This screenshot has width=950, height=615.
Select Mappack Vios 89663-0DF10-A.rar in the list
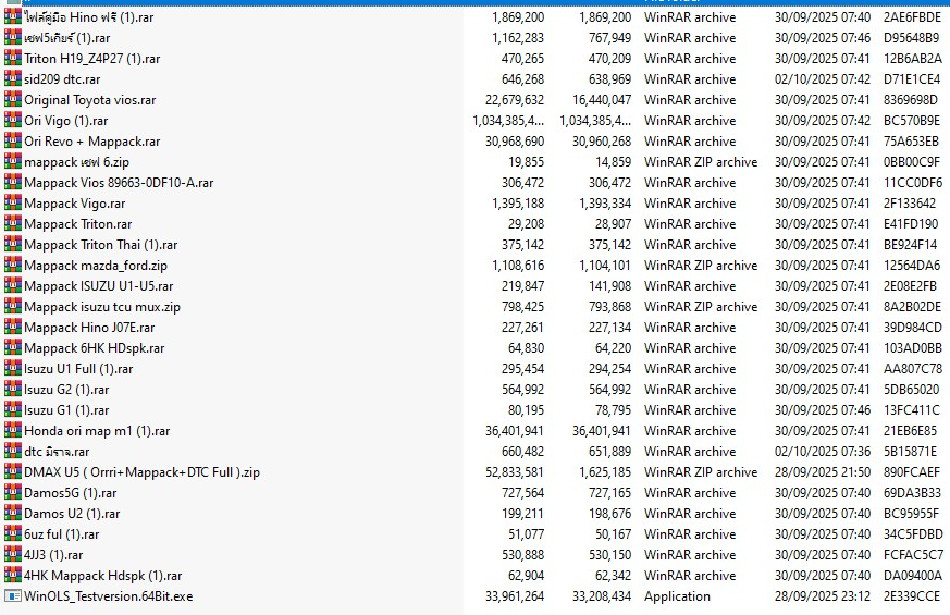pyautogui.click(x=118, y=183)
